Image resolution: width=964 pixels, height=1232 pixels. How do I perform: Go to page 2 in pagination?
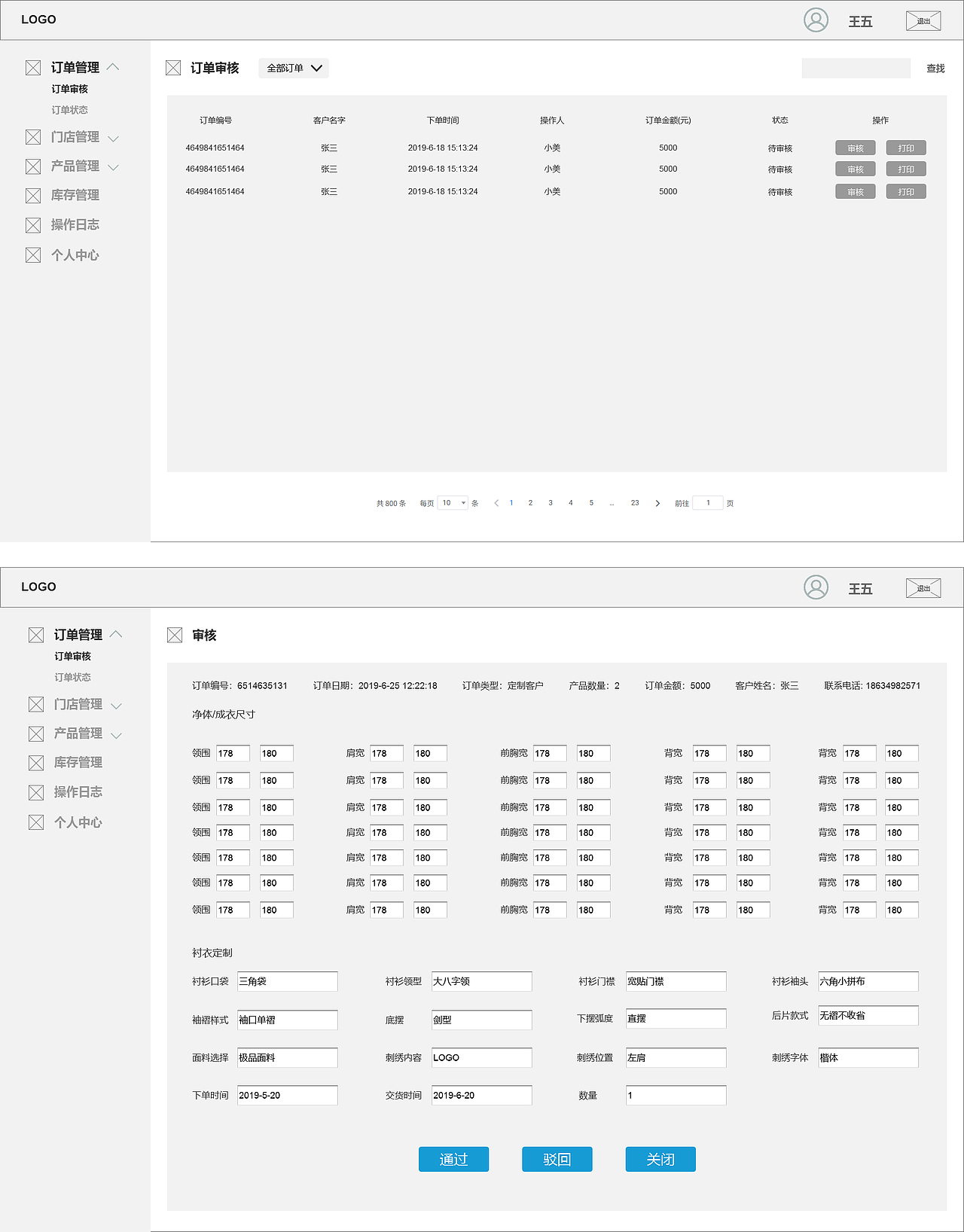coord(530,503)
